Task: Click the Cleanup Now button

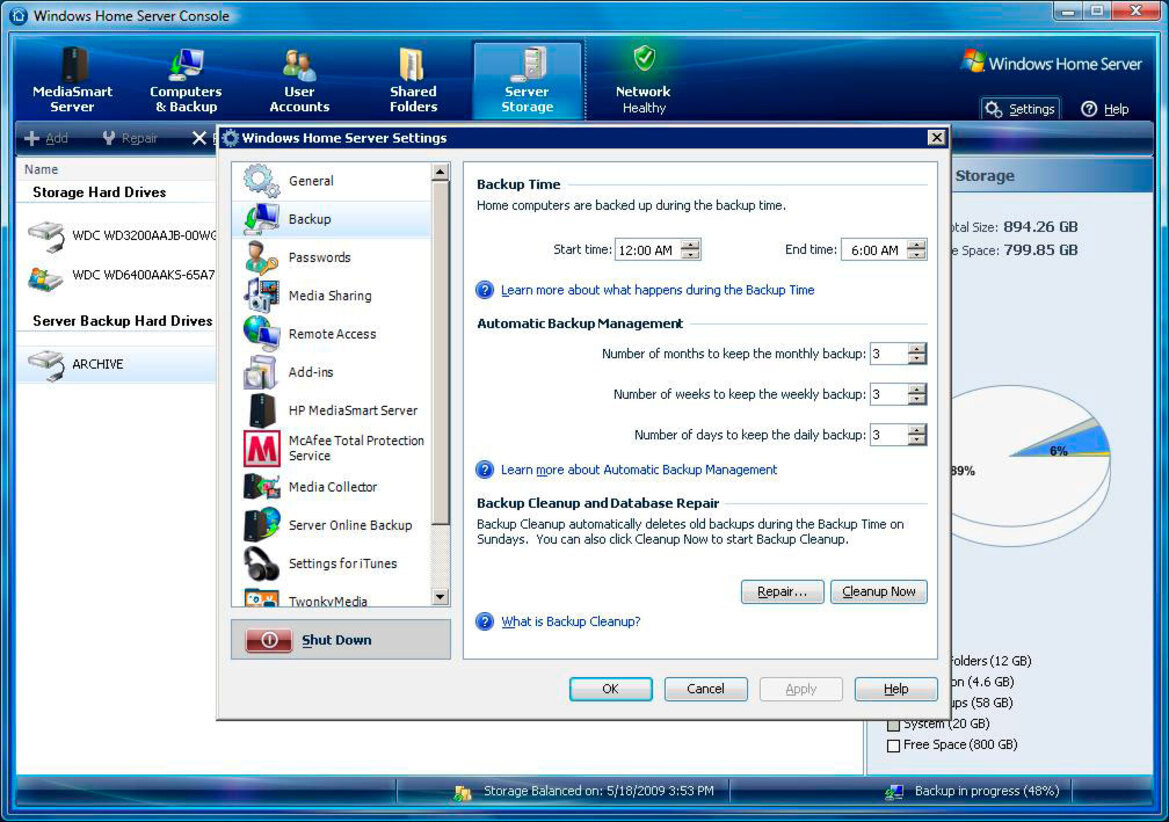Action: point(878,592)
